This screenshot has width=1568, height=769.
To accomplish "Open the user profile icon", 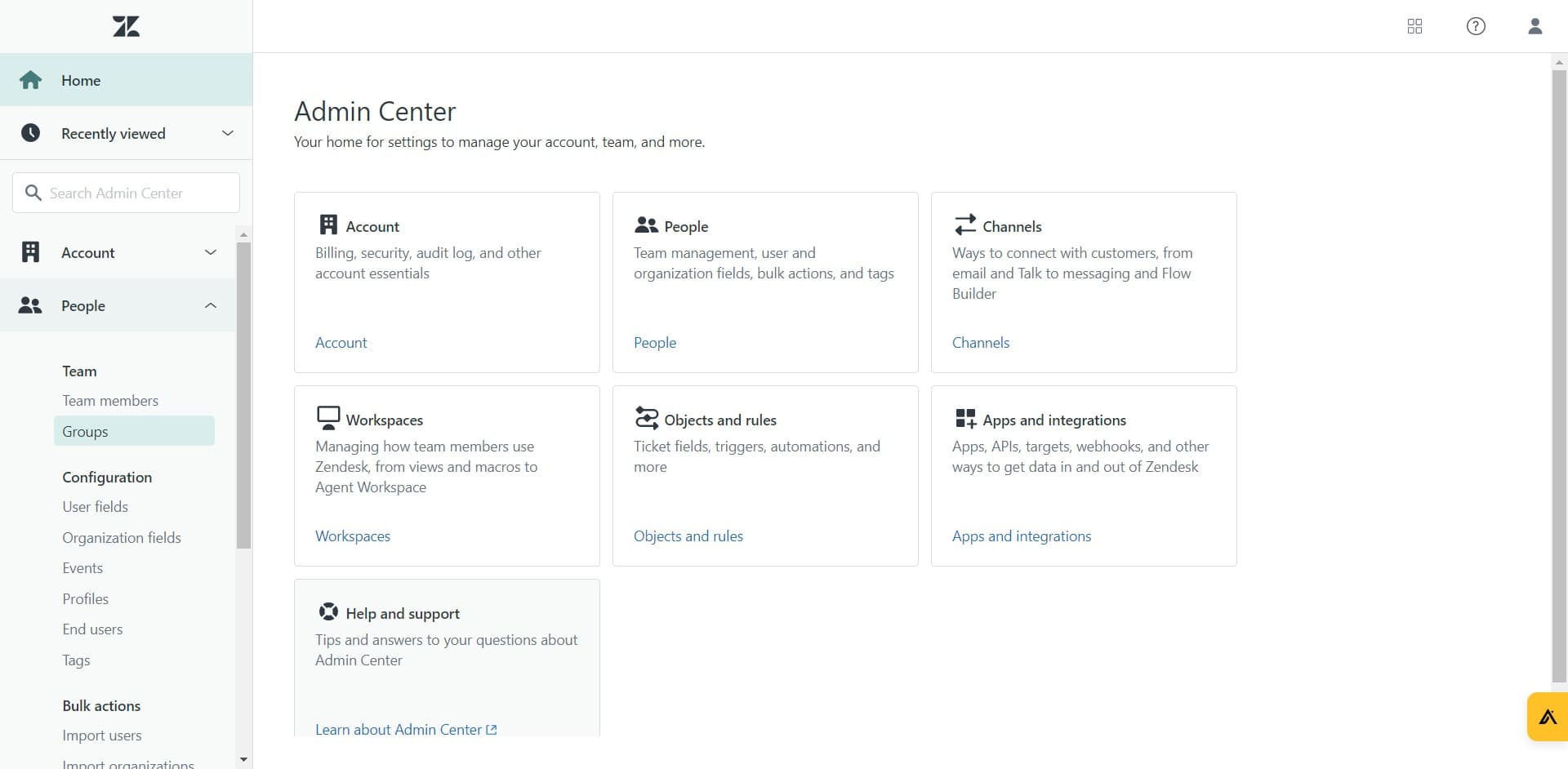I will [1535, 26].
